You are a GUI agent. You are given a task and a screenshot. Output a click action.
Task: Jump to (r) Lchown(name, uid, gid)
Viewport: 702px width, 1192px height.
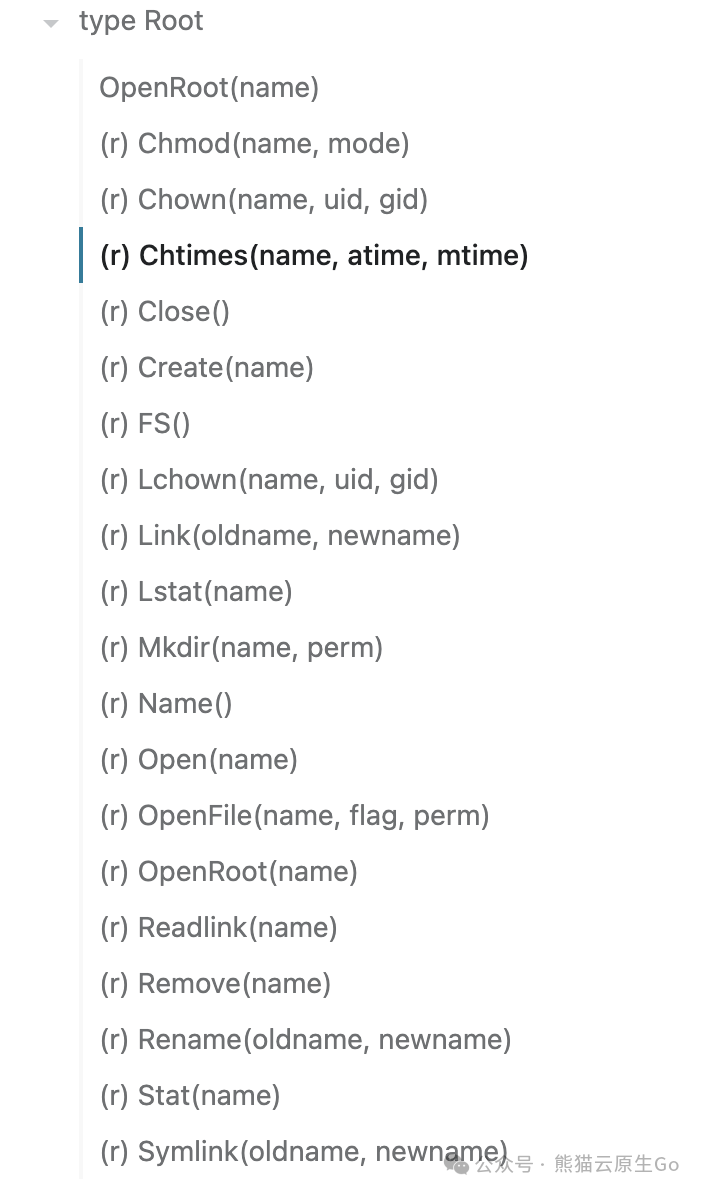[x=269, y=480]
